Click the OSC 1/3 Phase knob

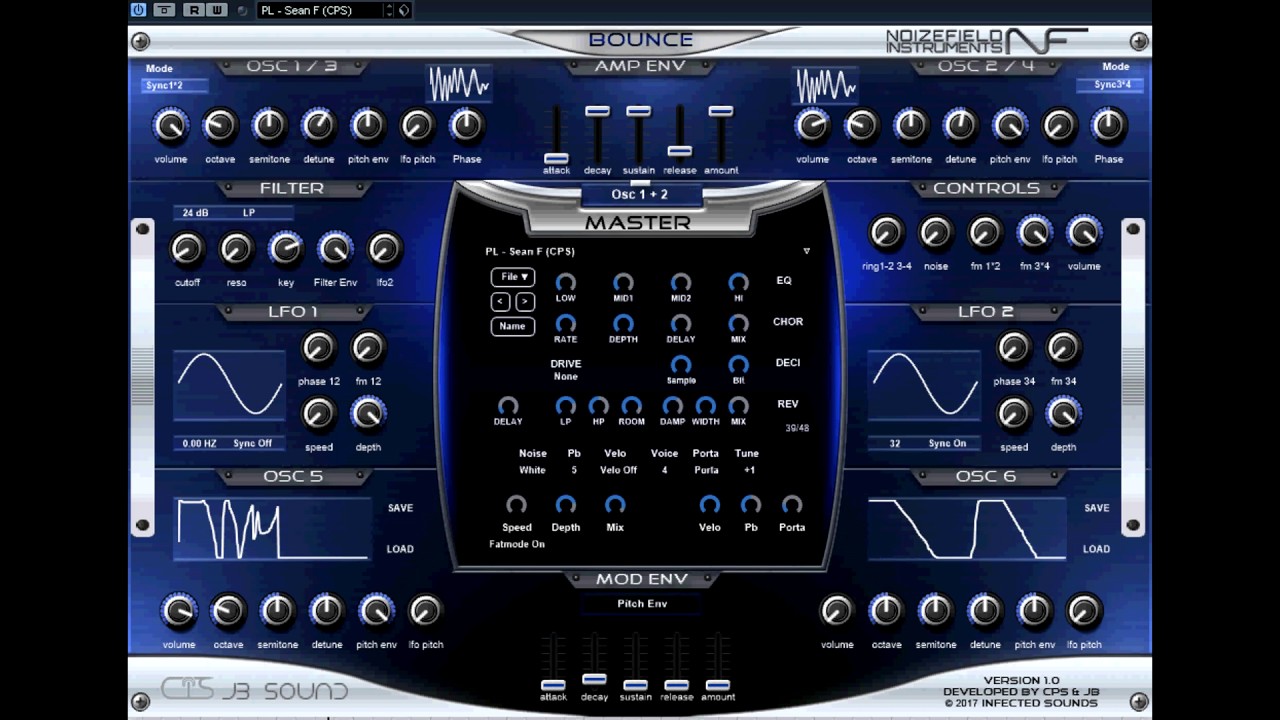466,126
